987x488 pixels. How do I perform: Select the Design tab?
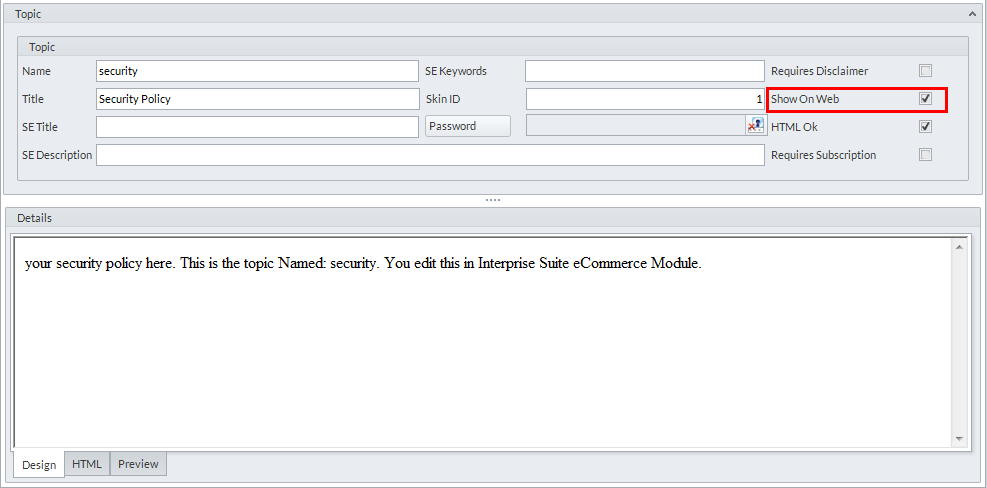pos(39,465)
